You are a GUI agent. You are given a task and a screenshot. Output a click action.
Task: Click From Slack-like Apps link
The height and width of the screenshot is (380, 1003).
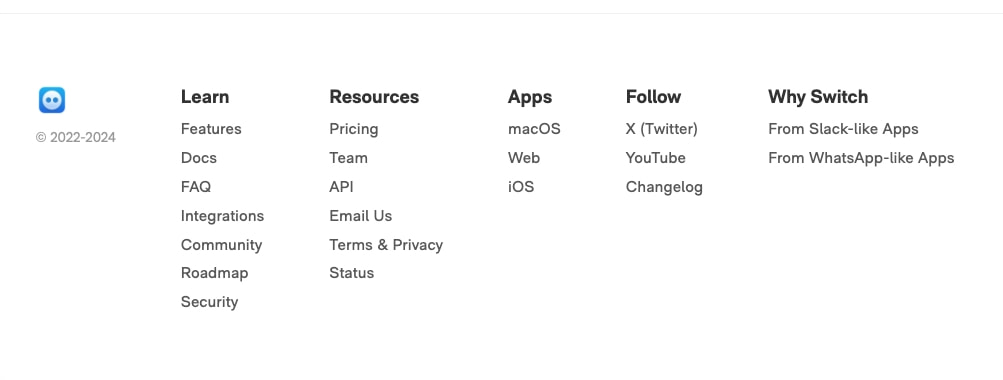point(843,129)
